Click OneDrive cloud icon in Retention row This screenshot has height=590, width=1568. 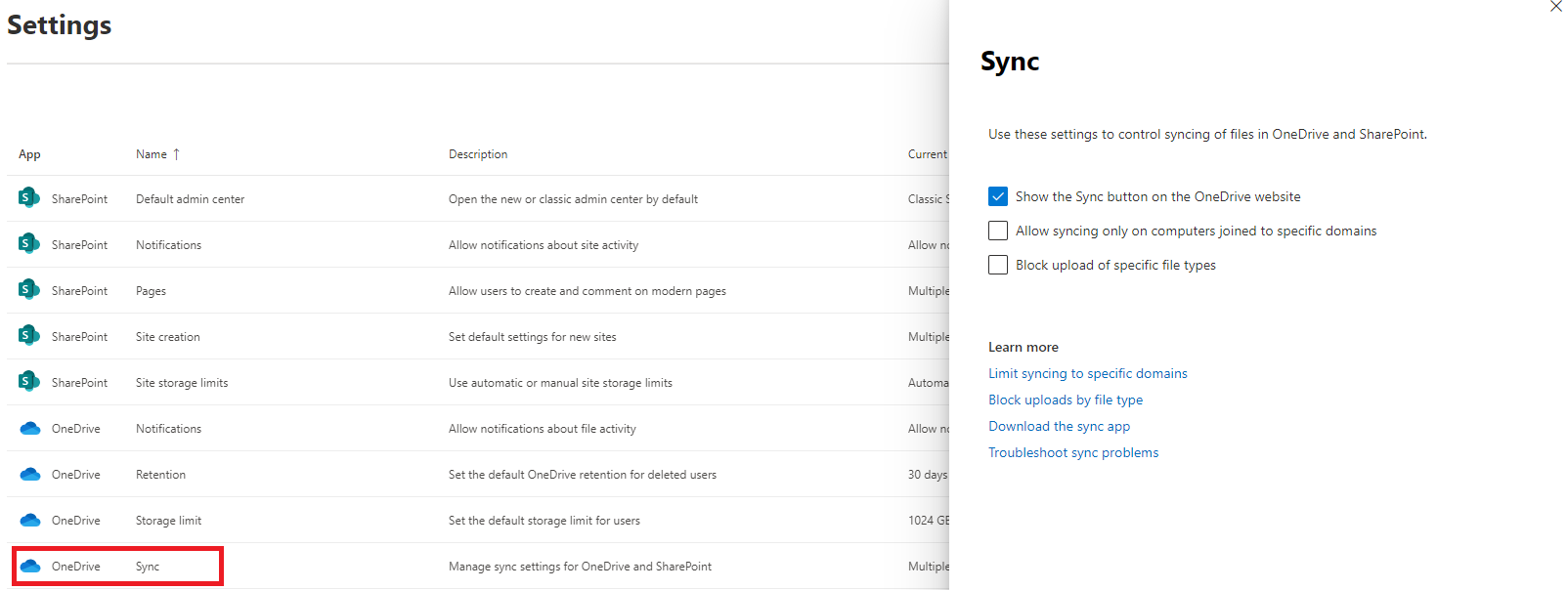(x=30, y=474)
